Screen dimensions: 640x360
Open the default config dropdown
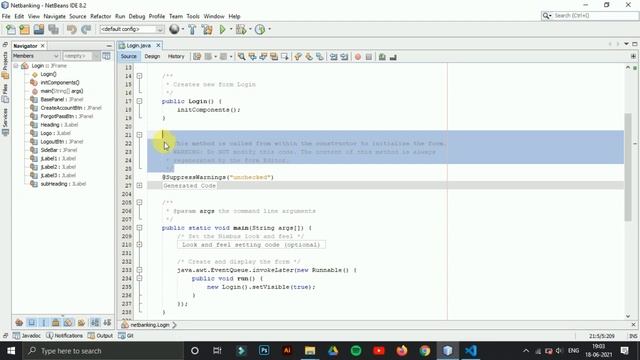[x=132, y=29]
